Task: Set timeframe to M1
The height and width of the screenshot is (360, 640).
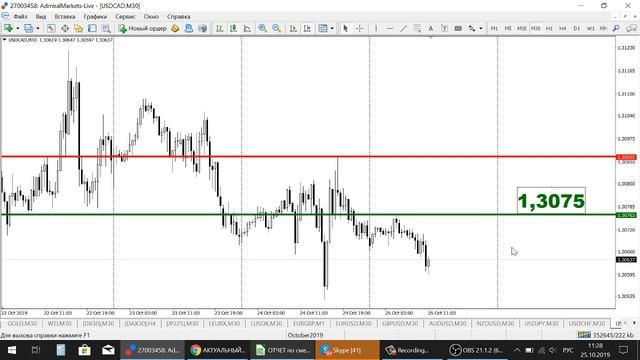Action: click(x=494, y=28)
